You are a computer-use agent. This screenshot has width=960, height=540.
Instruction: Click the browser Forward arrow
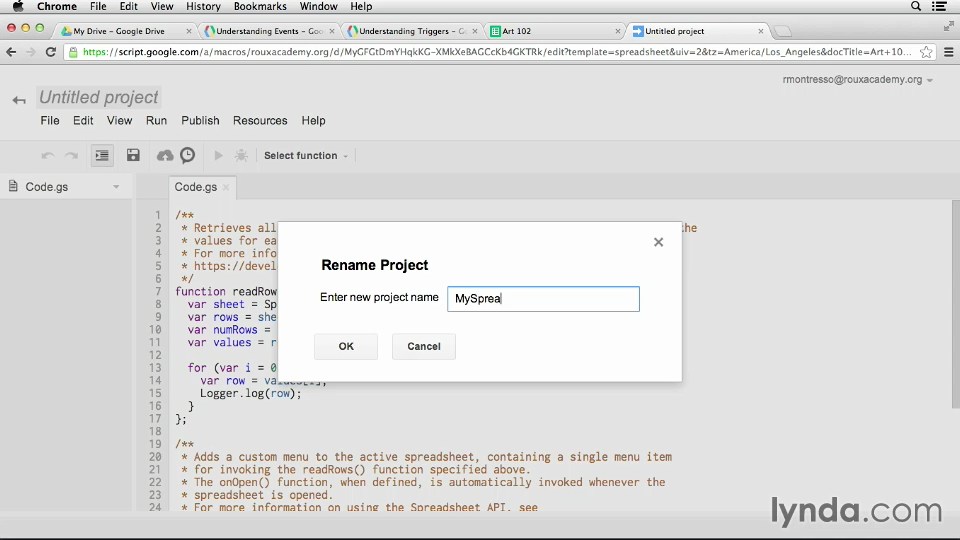pos(31,52)
